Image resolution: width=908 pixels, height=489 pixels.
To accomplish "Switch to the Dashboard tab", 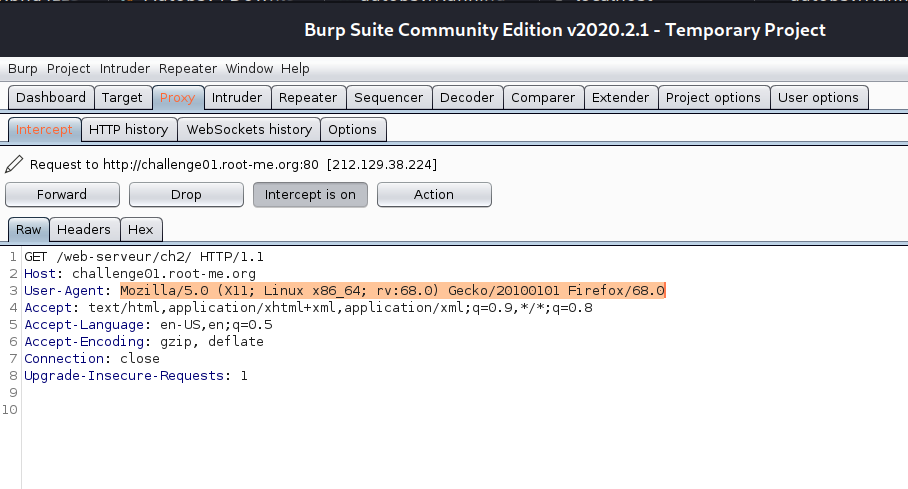I will [x=51, y=98].
